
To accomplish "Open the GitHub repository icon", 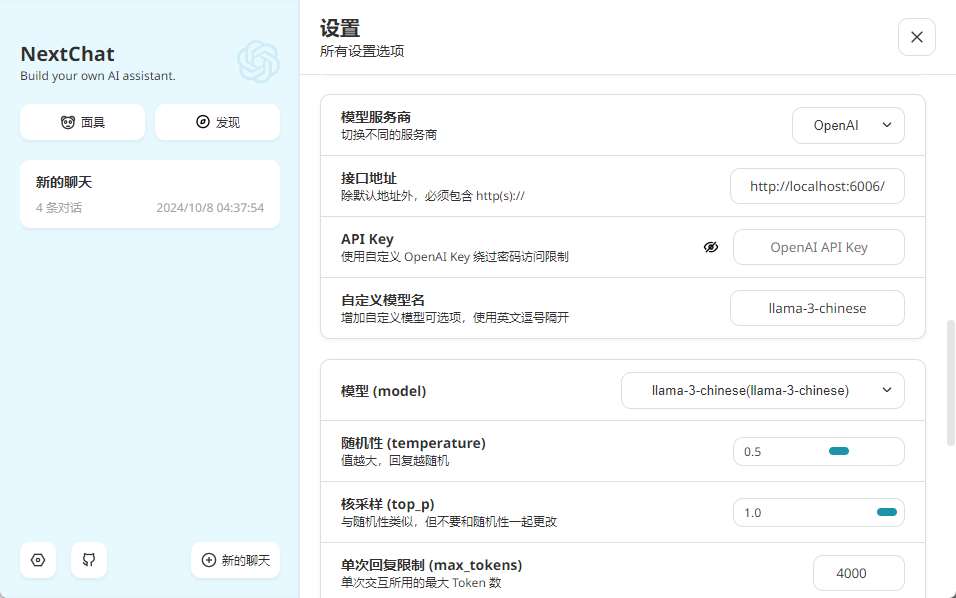I will (x=89, y=560).
